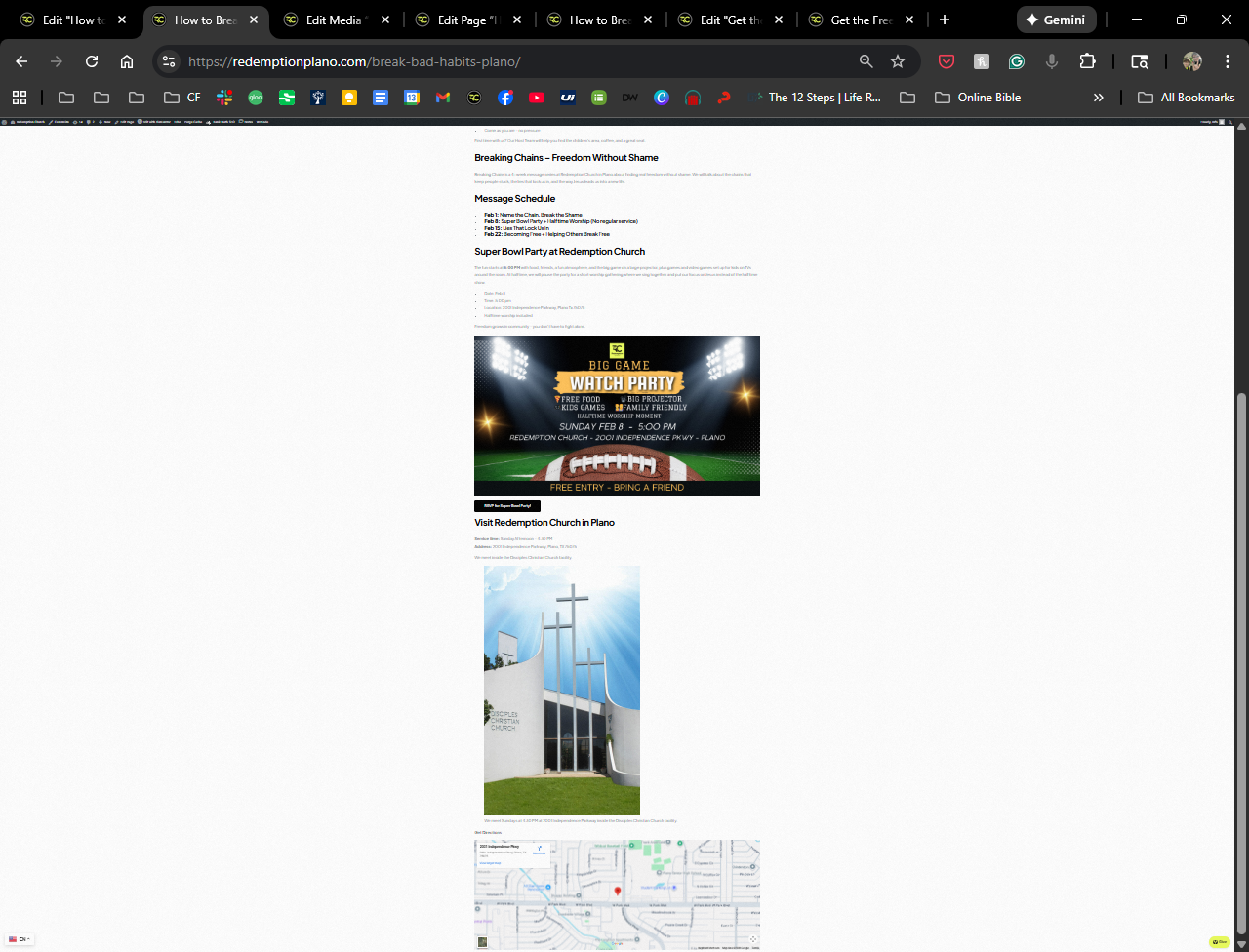Open the YouTube bookmark icon

(x=536, y=98)
